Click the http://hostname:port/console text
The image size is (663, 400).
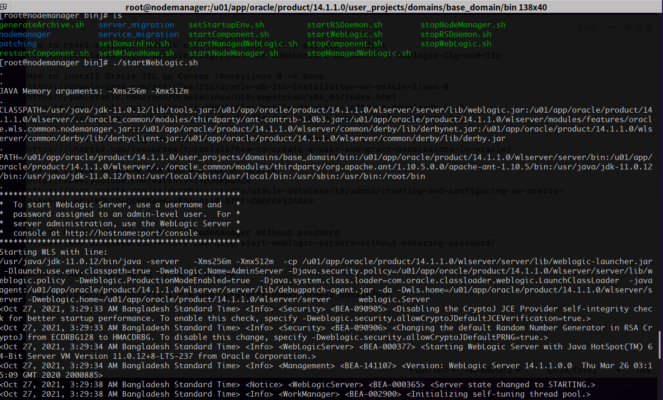click(132, 233)
